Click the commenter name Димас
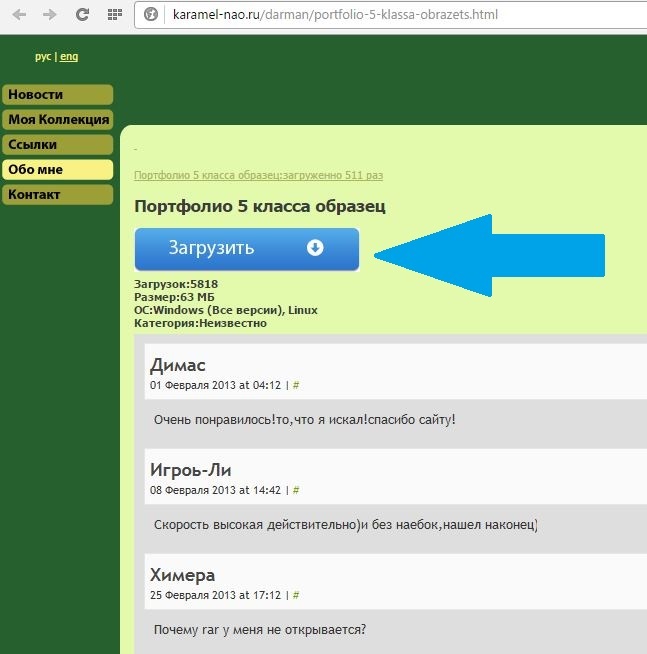This screenshot has width=647, height=654. pyautogui.click(x=178, y=365)
